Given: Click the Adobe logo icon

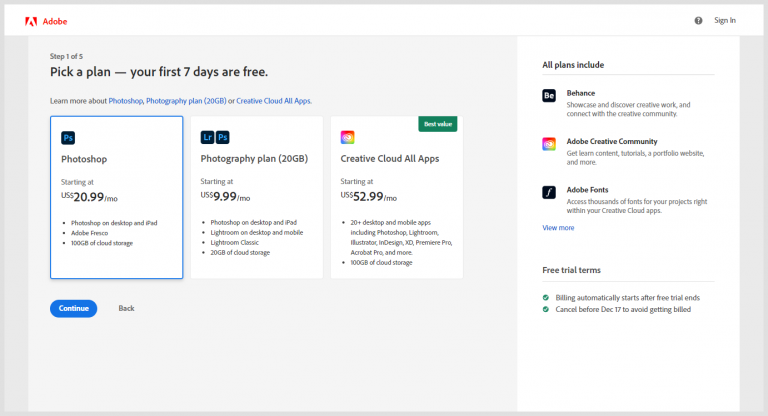Looking at the screenshot, I should 31,21.
